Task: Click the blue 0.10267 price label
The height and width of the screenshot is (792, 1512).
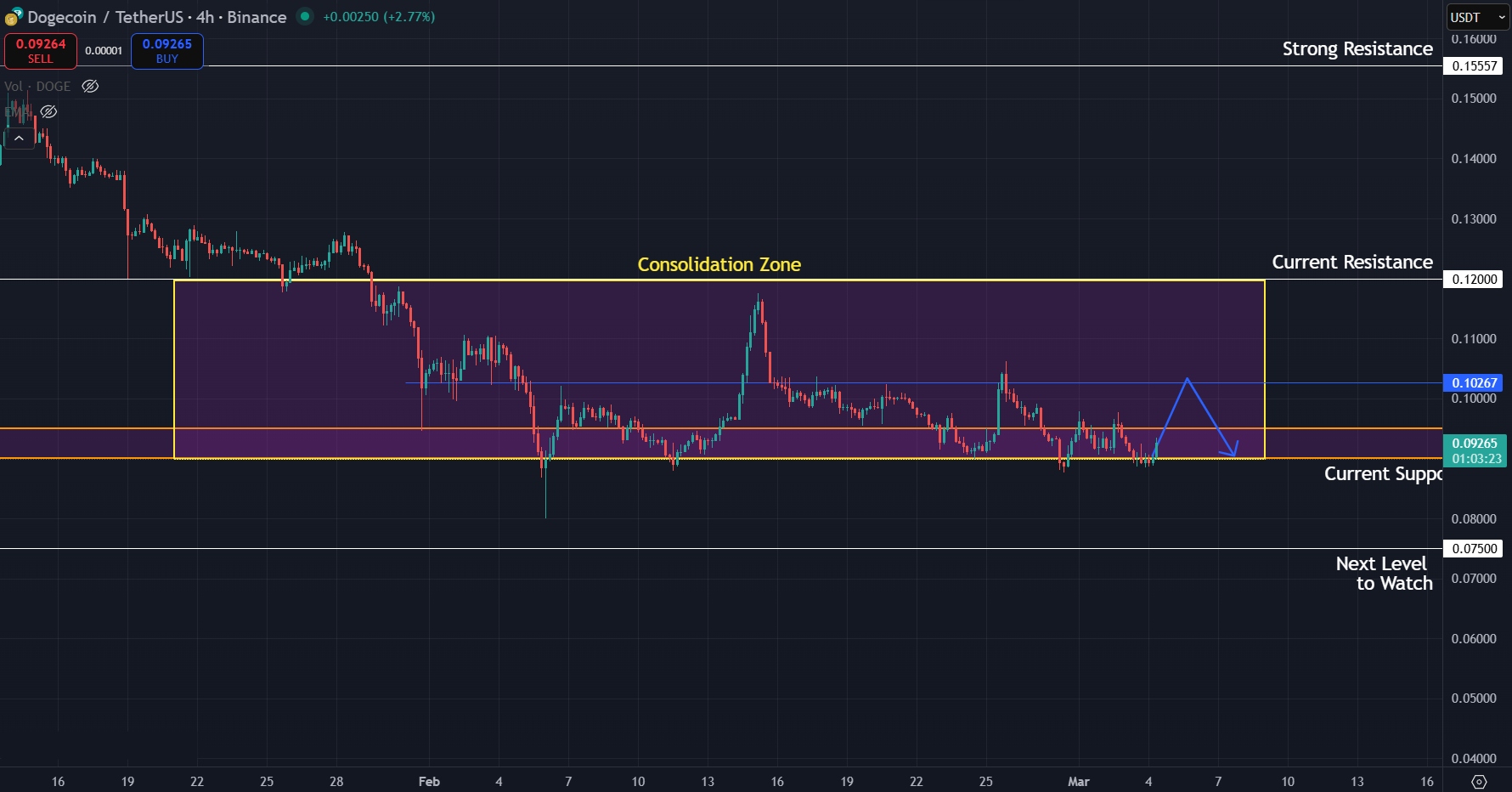Action: pyautogui.click(x=1474, y=383)
